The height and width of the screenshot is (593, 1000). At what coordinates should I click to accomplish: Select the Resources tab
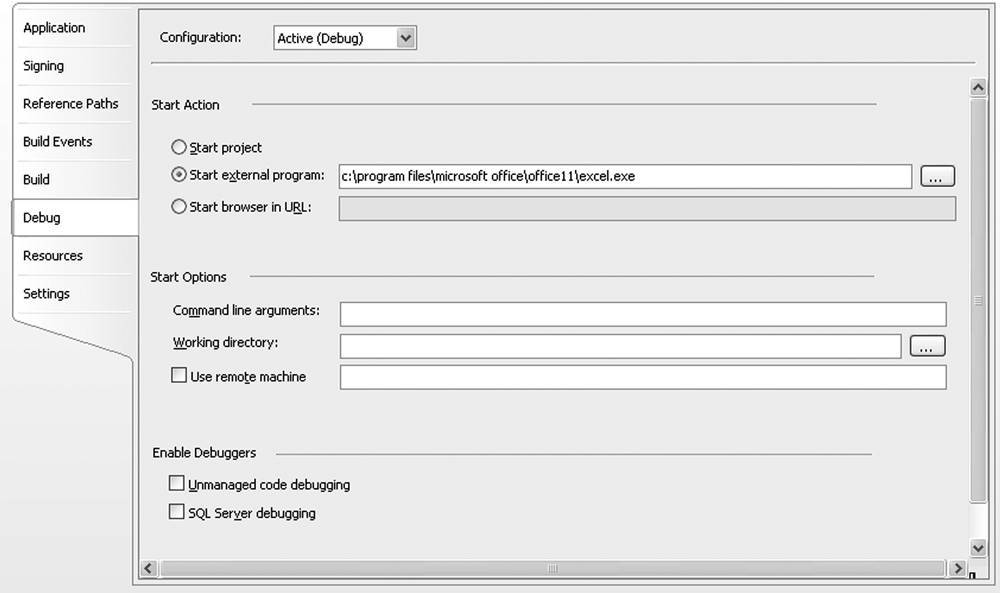pyautogui.click(x=53, y=256)
